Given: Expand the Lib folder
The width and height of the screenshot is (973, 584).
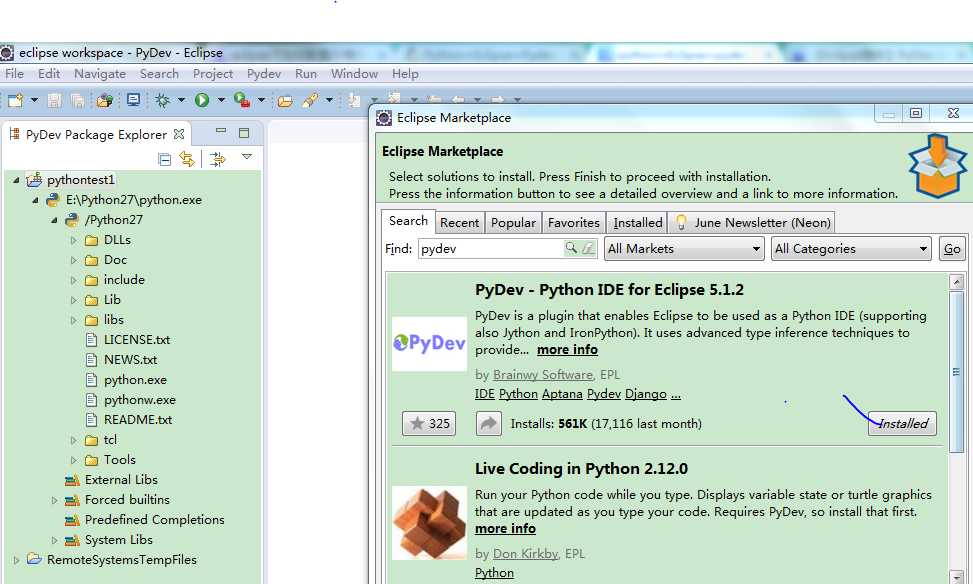Looking at the screenshot, I should 73,300.
